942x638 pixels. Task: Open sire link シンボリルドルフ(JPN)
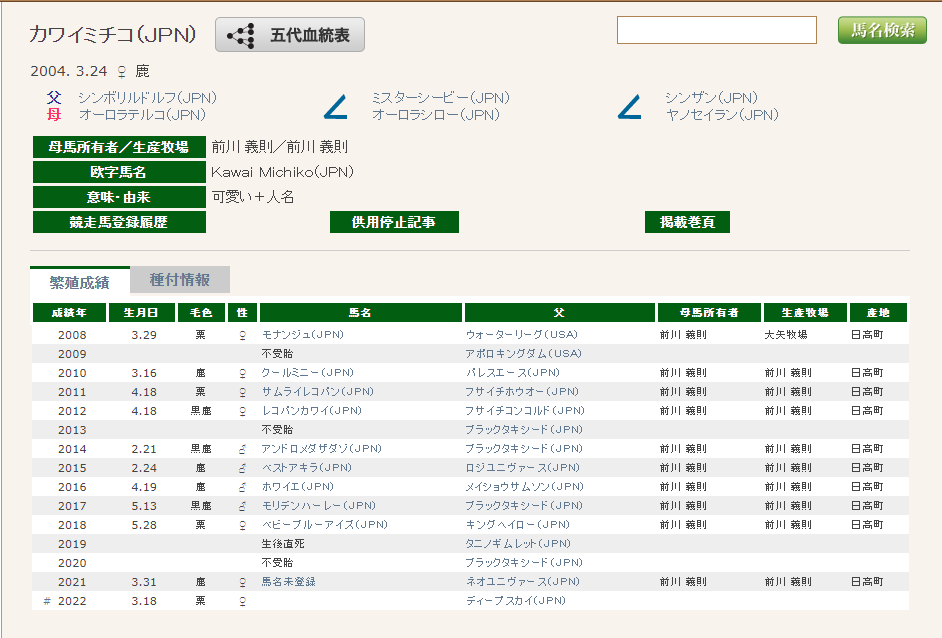[x=147, y=98]
